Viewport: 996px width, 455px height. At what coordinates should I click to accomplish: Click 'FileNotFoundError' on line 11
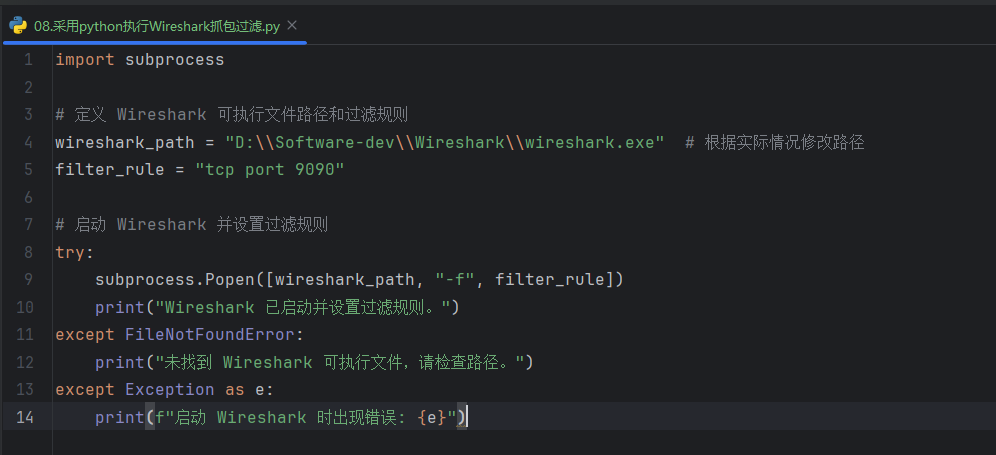pos(210,334)
